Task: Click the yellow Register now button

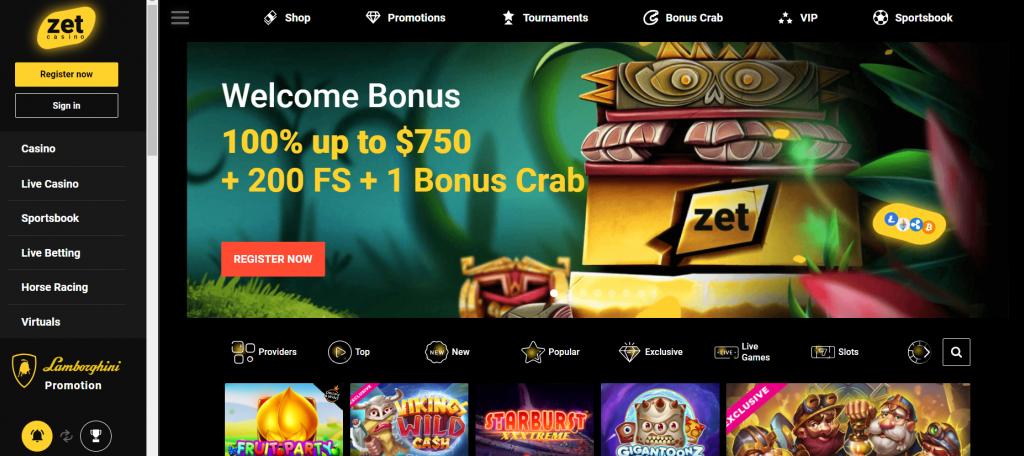Action: [x=67, y=74]
